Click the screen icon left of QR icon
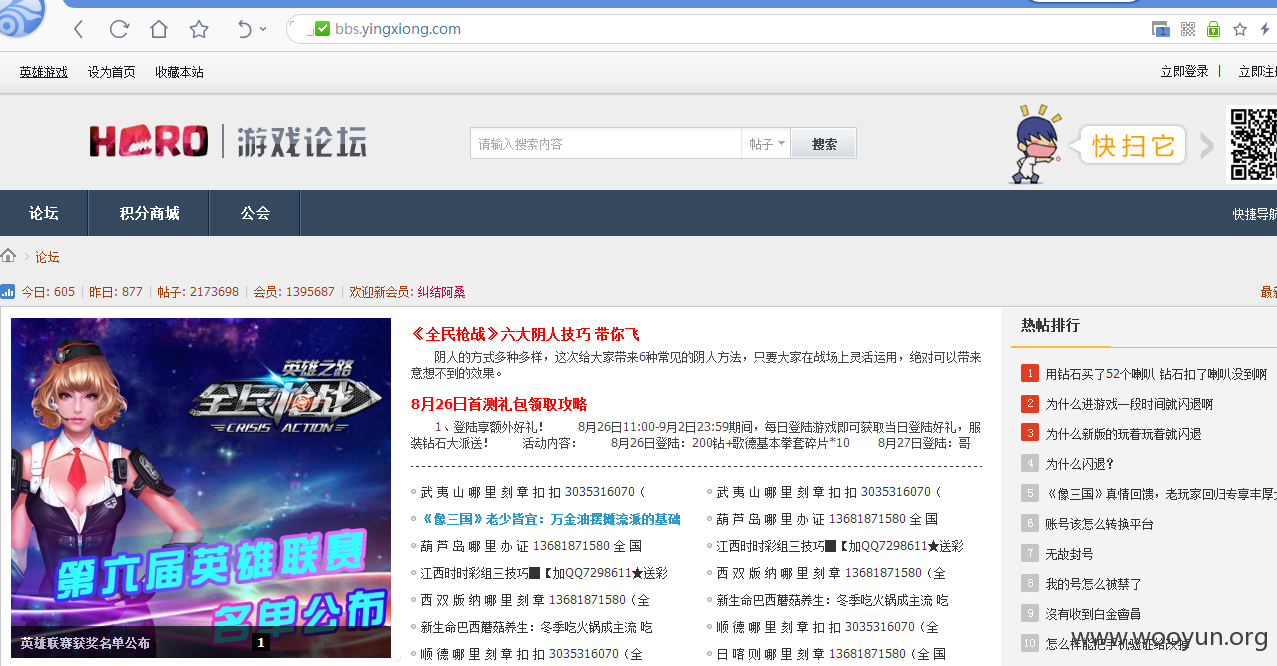Image resolution: width=1277 pixels, height=666 pixels. [x=1161, y=29]
